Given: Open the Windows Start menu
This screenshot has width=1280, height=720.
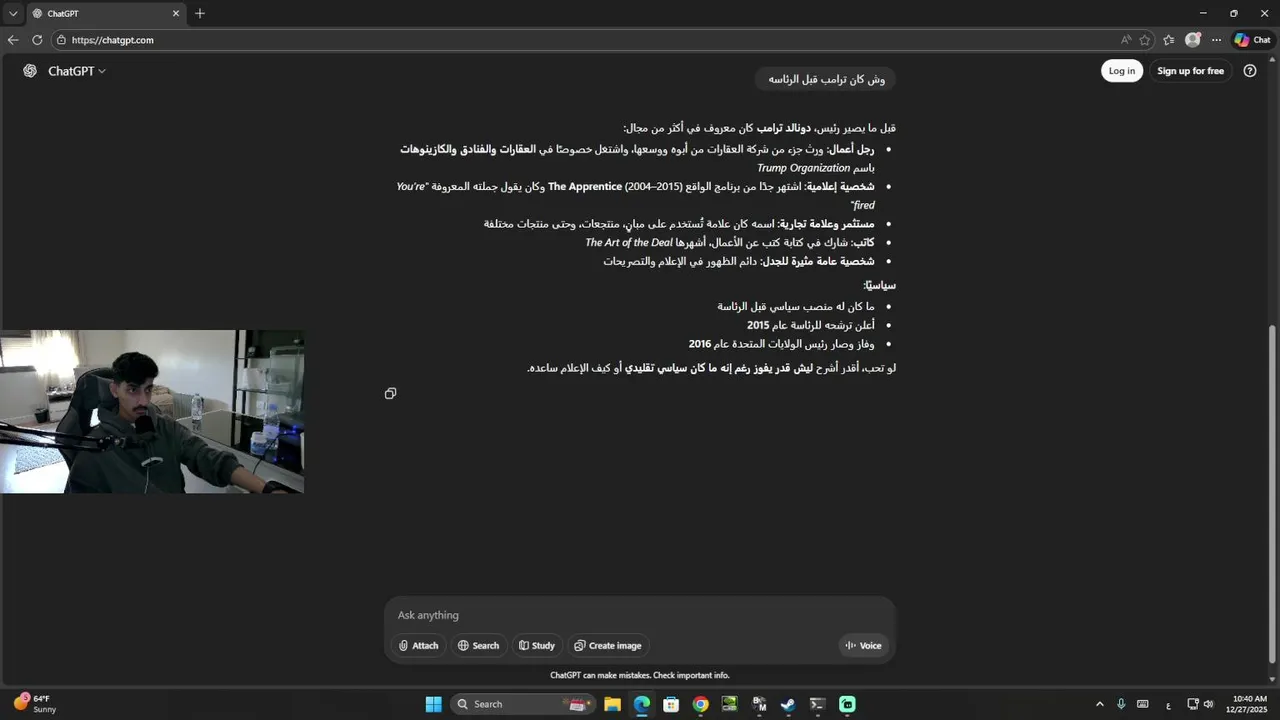Looking at the screenshot, I should 434,704.
